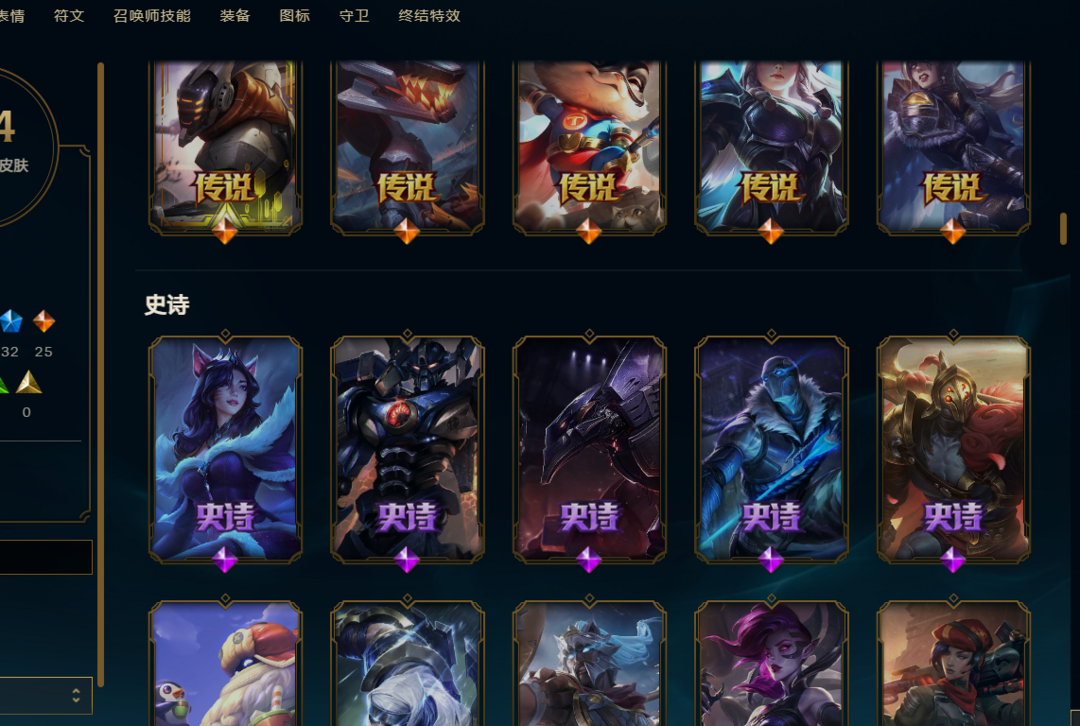Click orange gem under the superhero Teemo skin
Screen dimensions: 1080x726
(588, 231)
